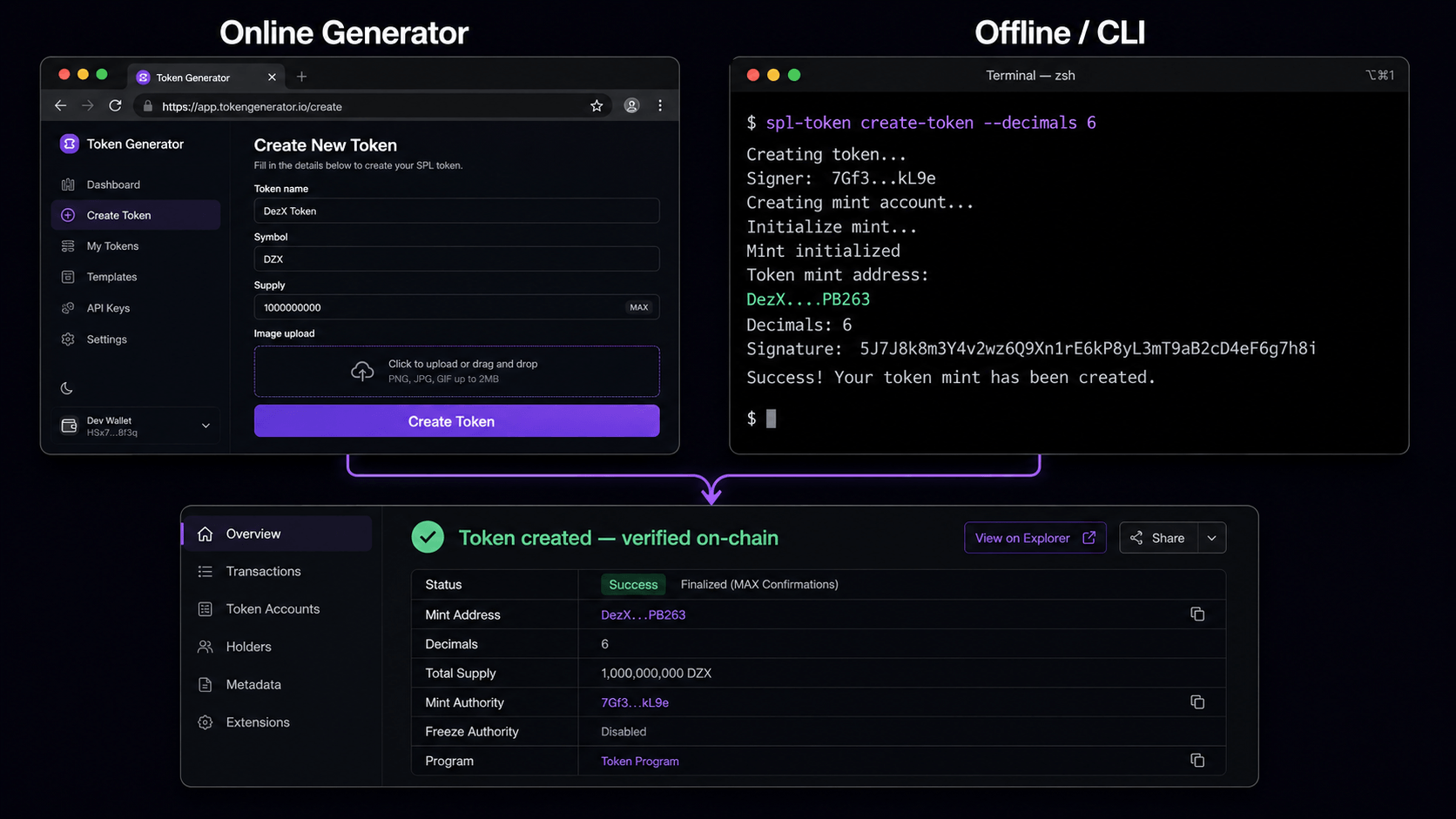Screen dimensions: 1456x819
Task: Toggle dark mode moon icon
Action: pos(66,388)
